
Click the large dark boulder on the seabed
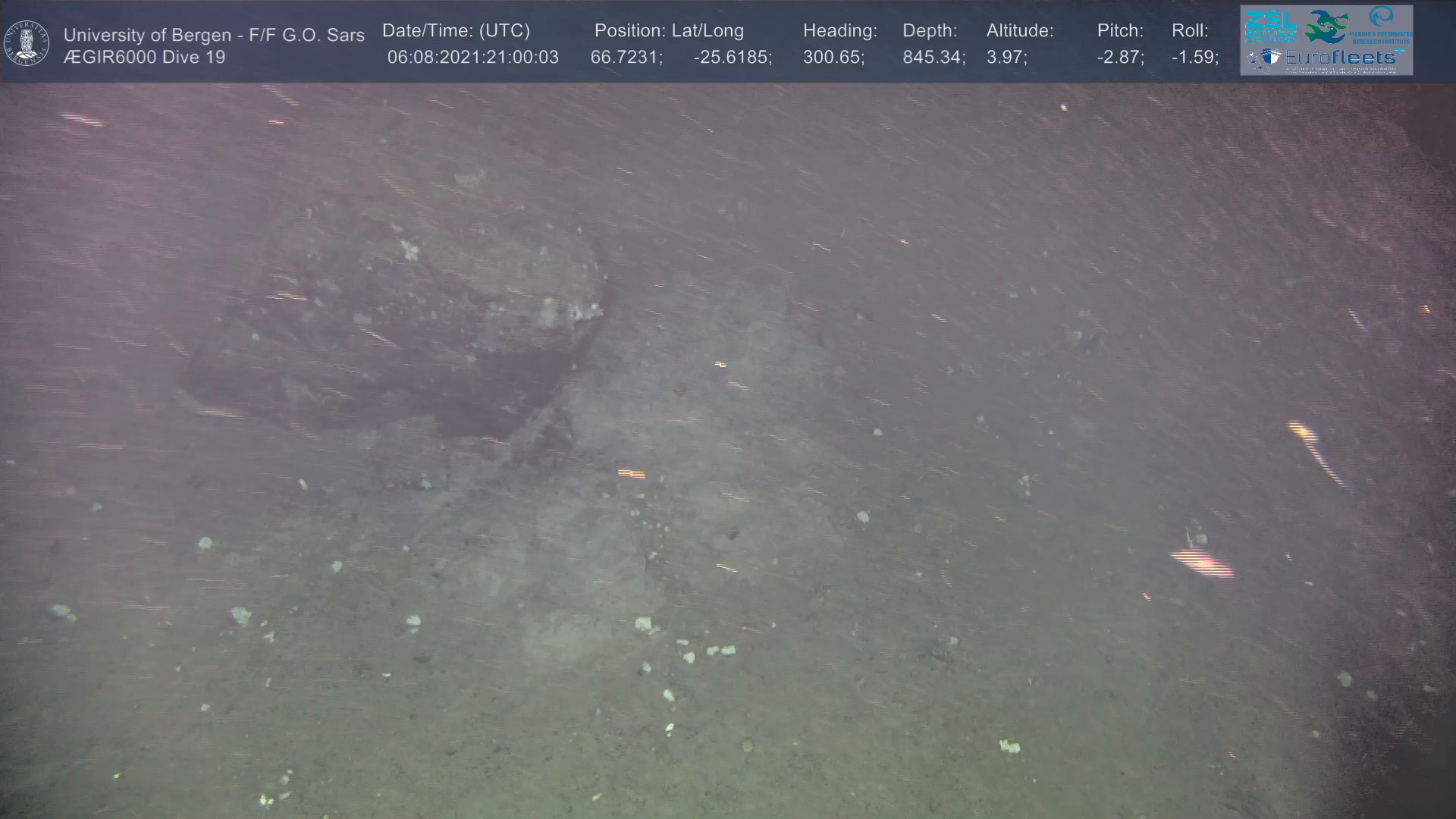point(394,326)
